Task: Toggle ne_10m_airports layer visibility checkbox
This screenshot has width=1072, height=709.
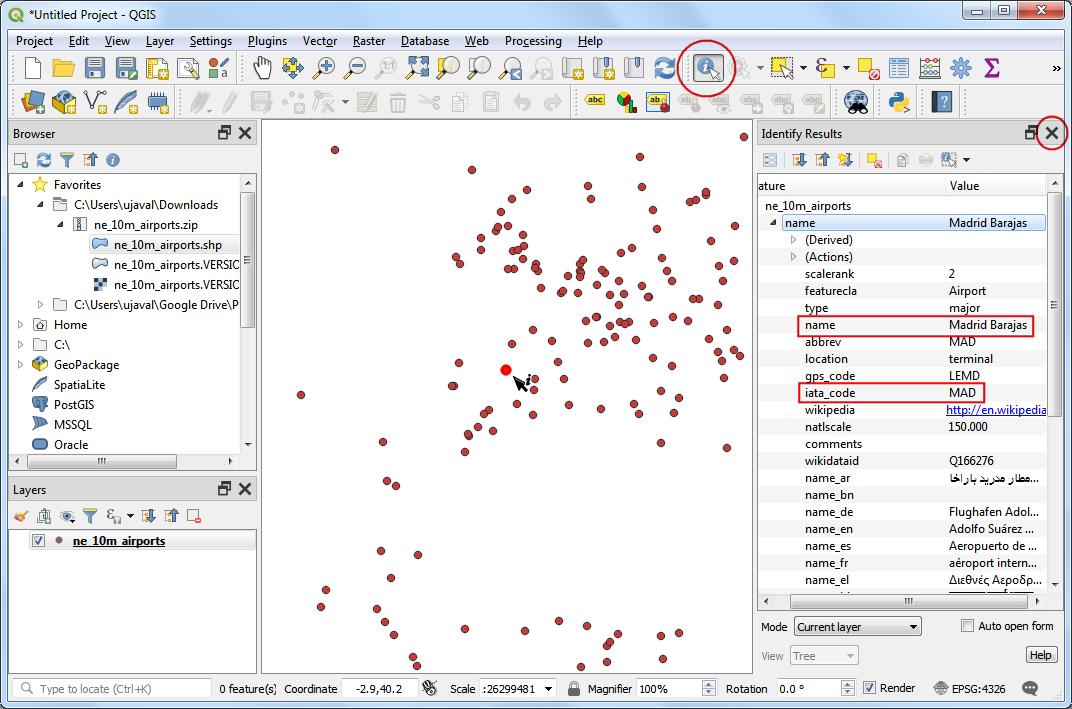Action: tap(39, 541)
